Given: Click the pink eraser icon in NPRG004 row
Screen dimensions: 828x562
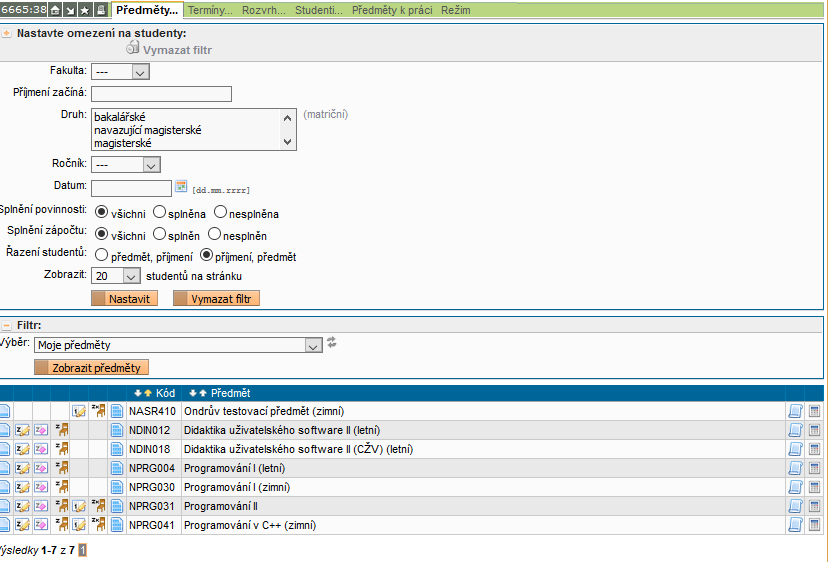Looking at the screenshot, I should coord(41,468).
